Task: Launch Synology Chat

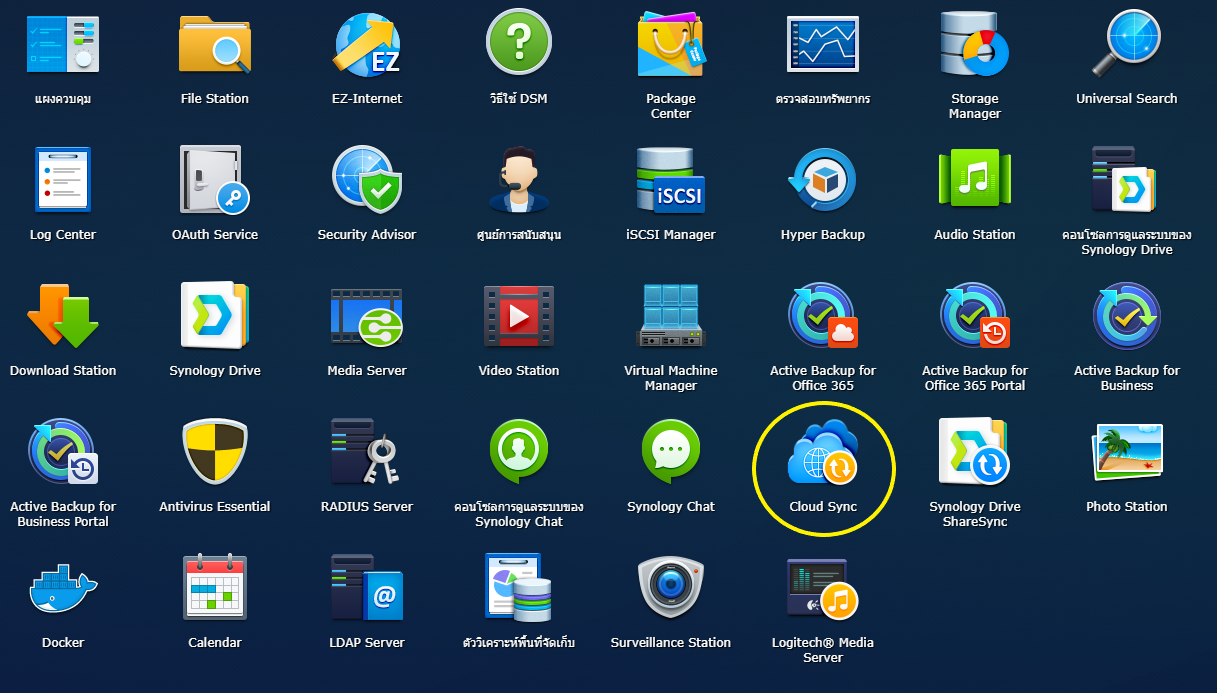Action: [671, 450]
